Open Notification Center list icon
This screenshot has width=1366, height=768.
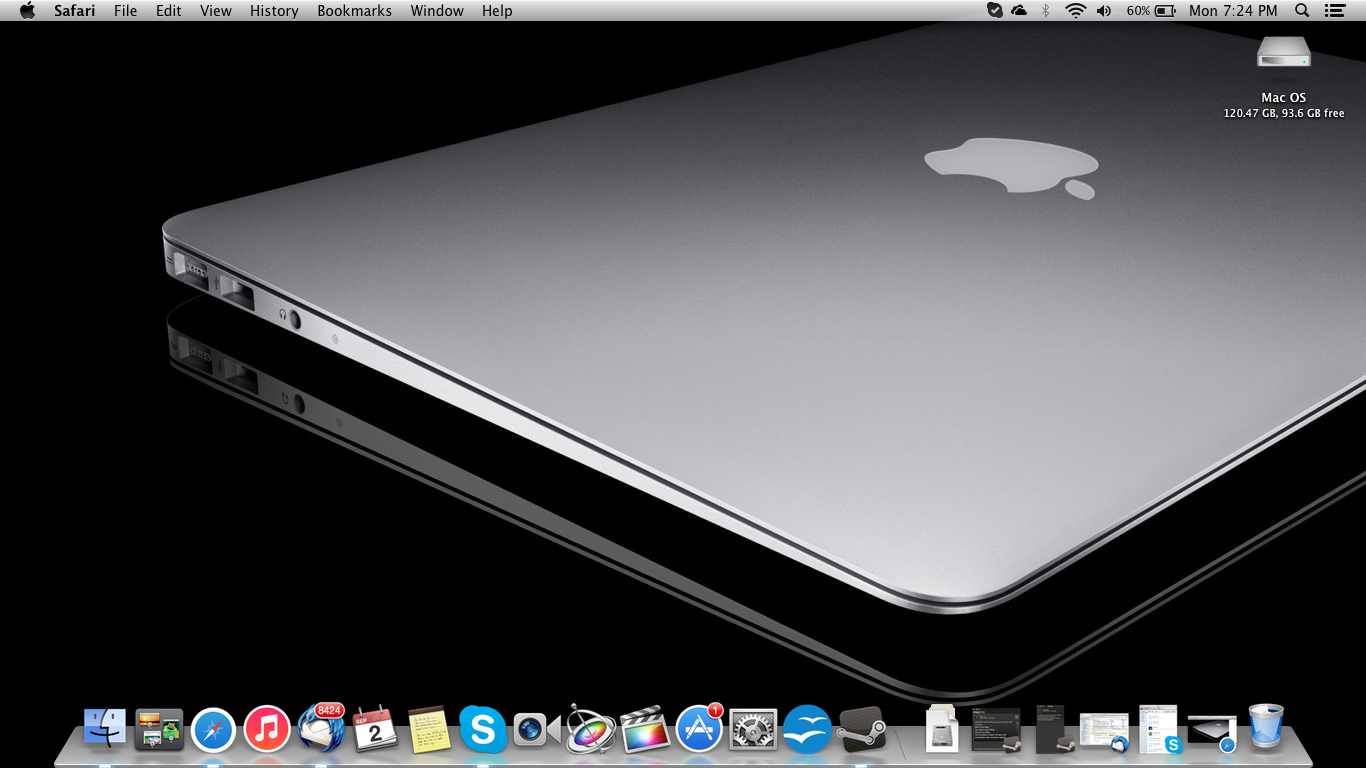pyautogui.click(x=1335, y=11)
